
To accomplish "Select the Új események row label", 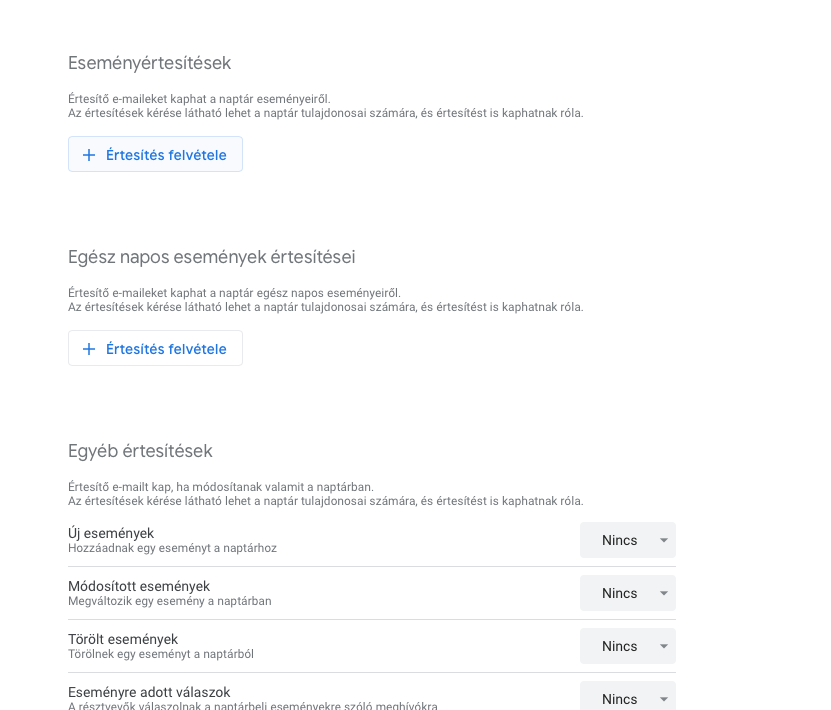I will tap(111, 533).
